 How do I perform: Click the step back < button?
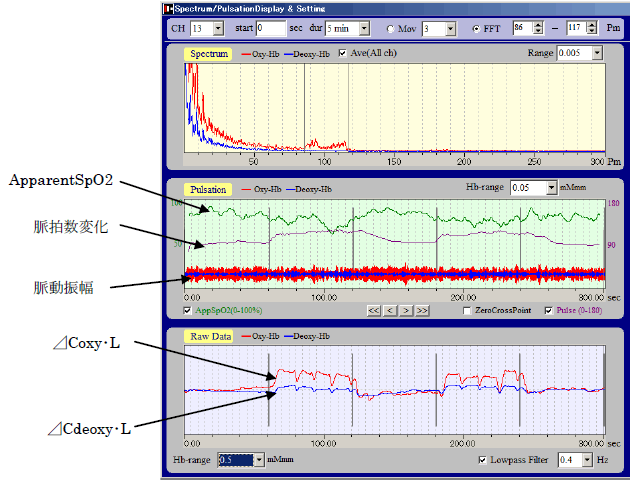[390, 311]
